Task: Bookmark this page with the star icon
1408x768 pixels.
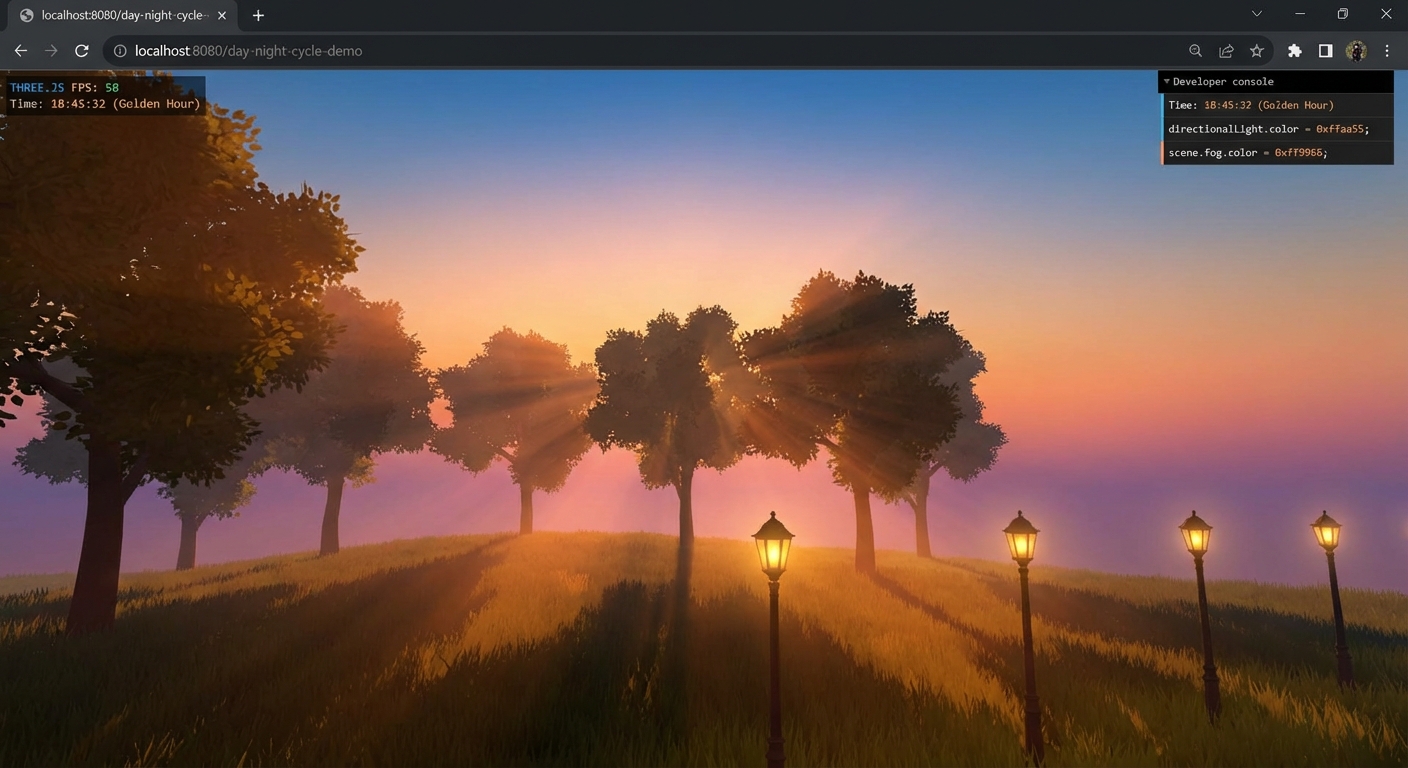Action: coord(1257,51)
